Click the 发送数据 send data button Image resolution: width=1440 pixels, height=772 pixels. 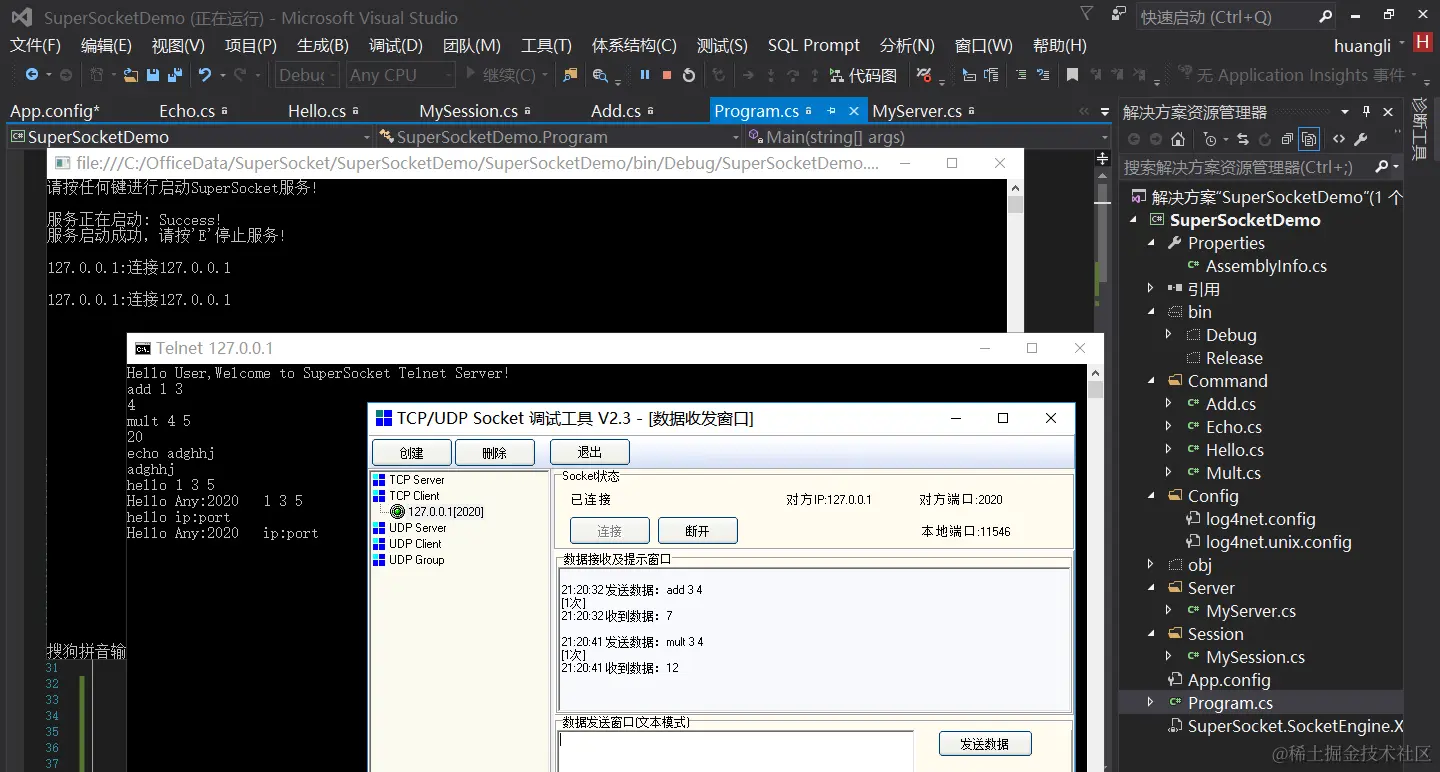pos(985,744)
